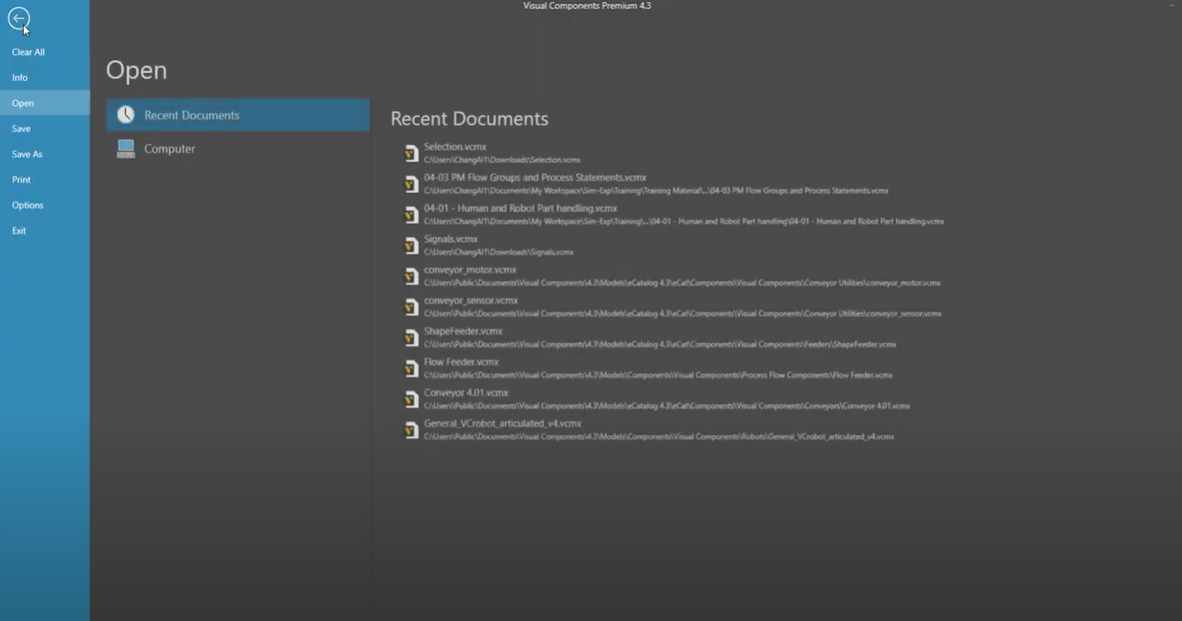
Task: Click Clear All at the top of sidebar
Action: (28, 51)
